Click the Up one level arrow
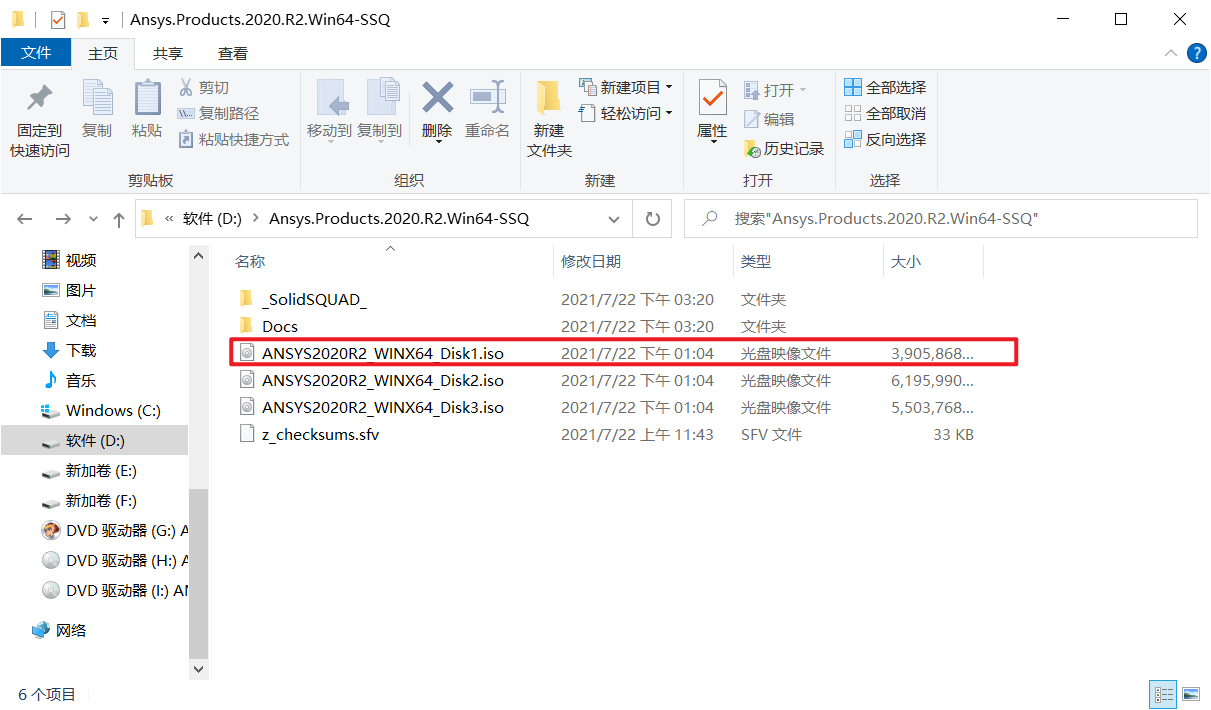This screenshot has height=710, width=1211. pyautogui.click(x=119, y=218)
